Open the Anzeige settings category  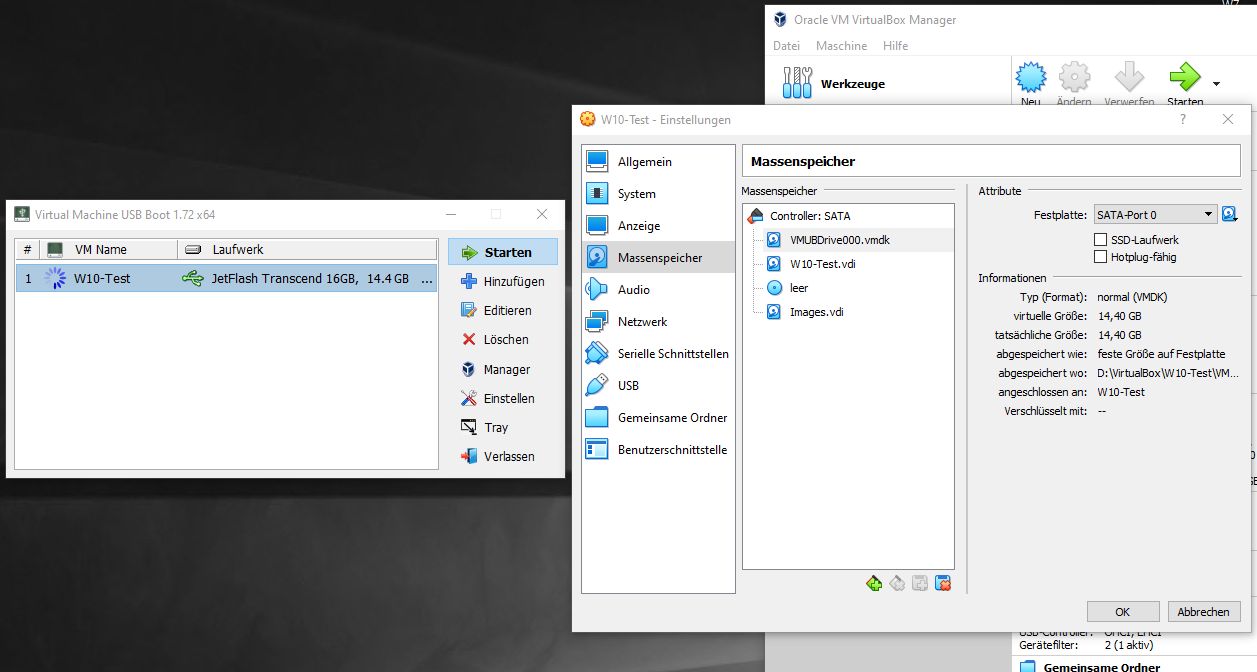click(x=658, y=225)
